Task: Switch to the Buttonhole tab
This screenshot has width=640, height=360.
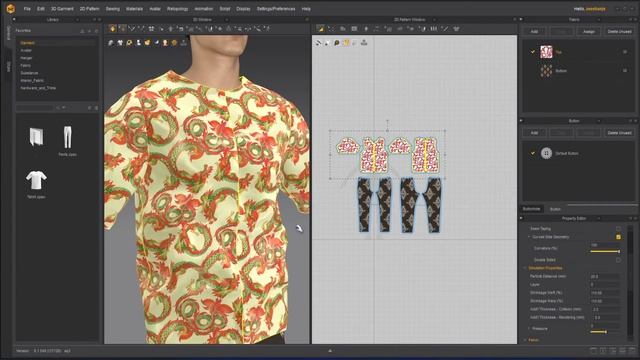Action: 531,209
